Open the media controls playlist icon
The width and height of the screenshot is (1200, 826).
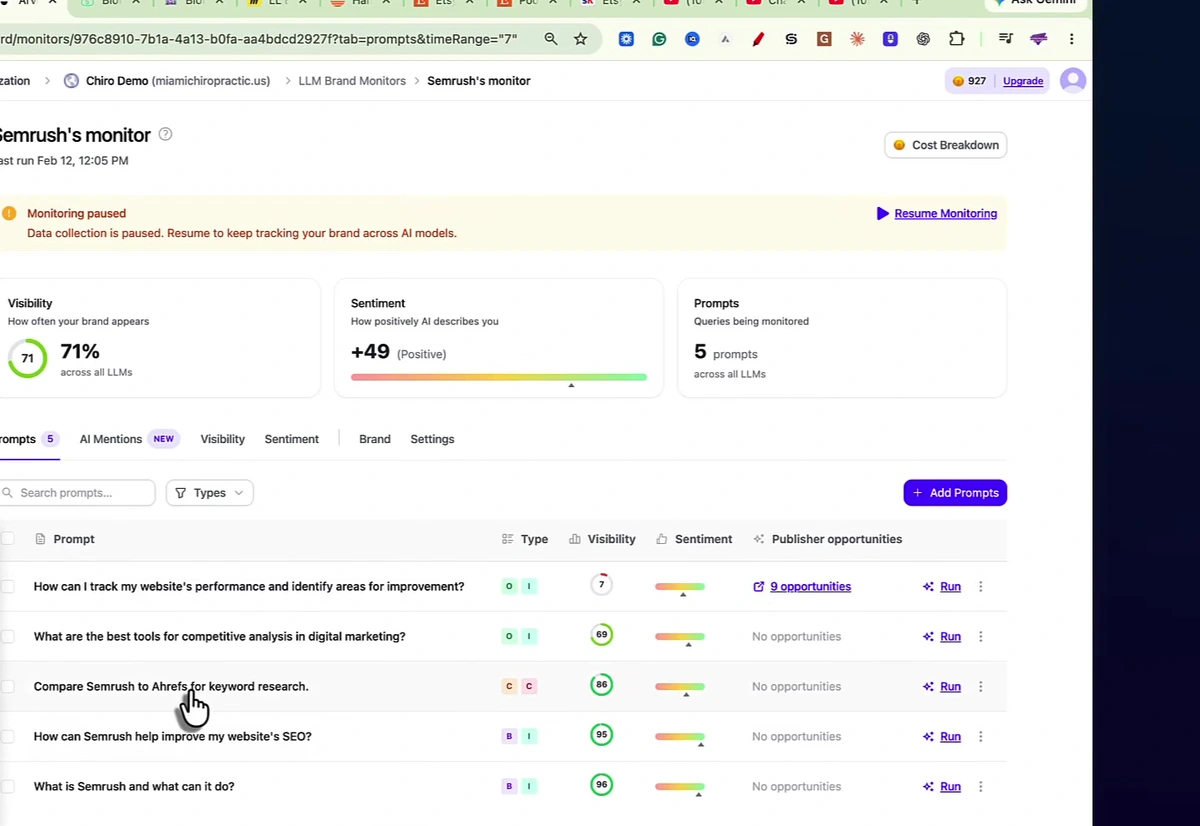(1005, 39)
